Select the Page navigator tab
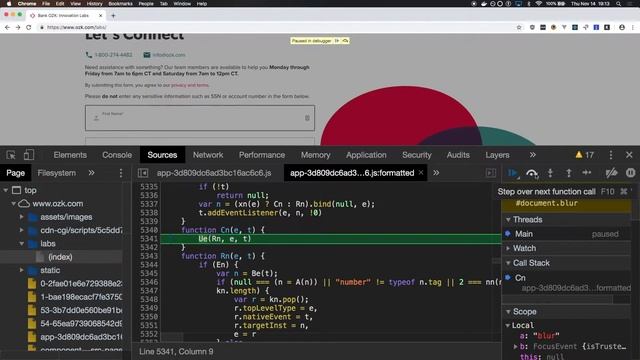640x360 pixels. coord(16,173)
